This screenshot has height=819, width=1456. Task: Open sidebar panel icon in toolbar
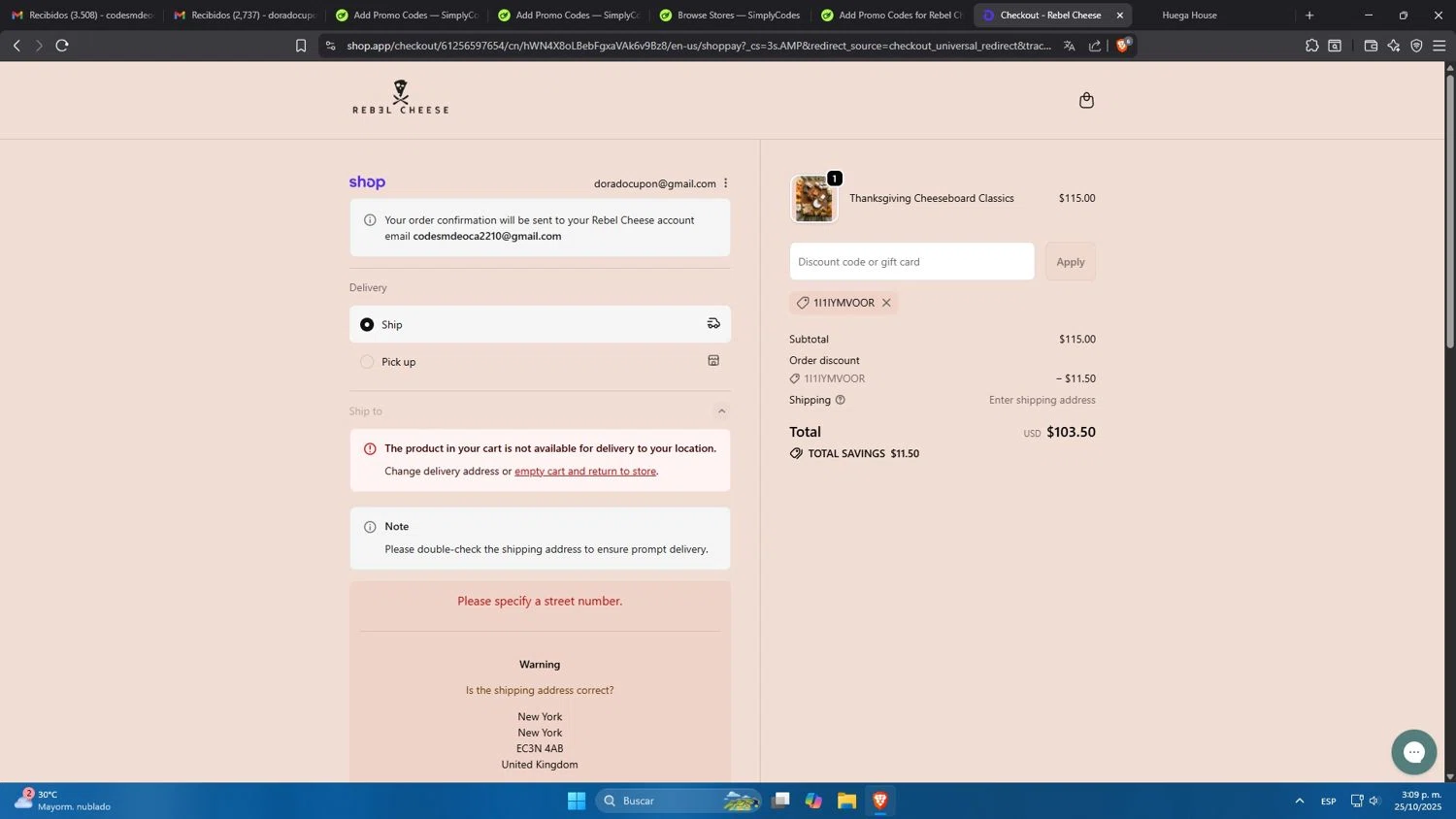1335,46
